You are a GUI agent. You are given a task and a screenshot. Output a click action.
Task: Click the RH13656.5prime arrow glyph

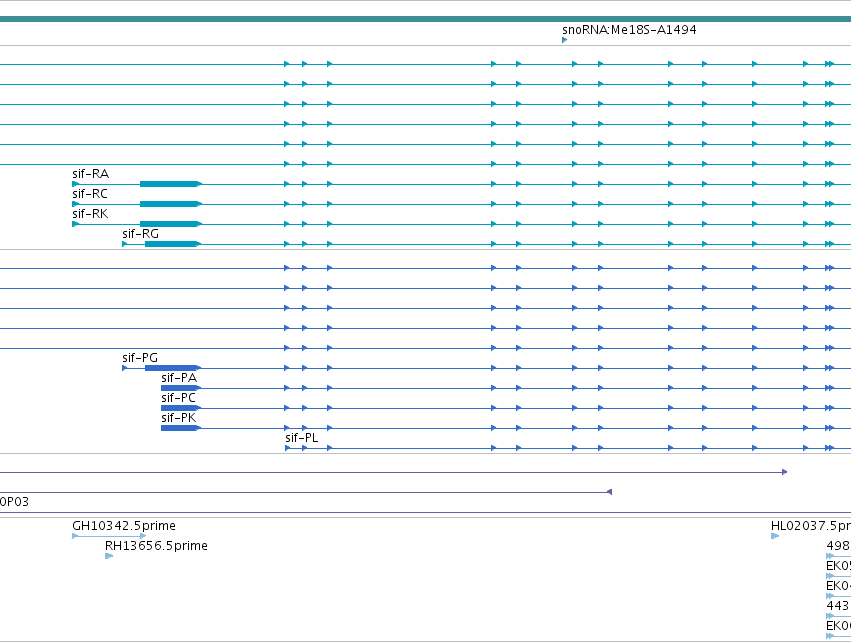click(109, 556)
